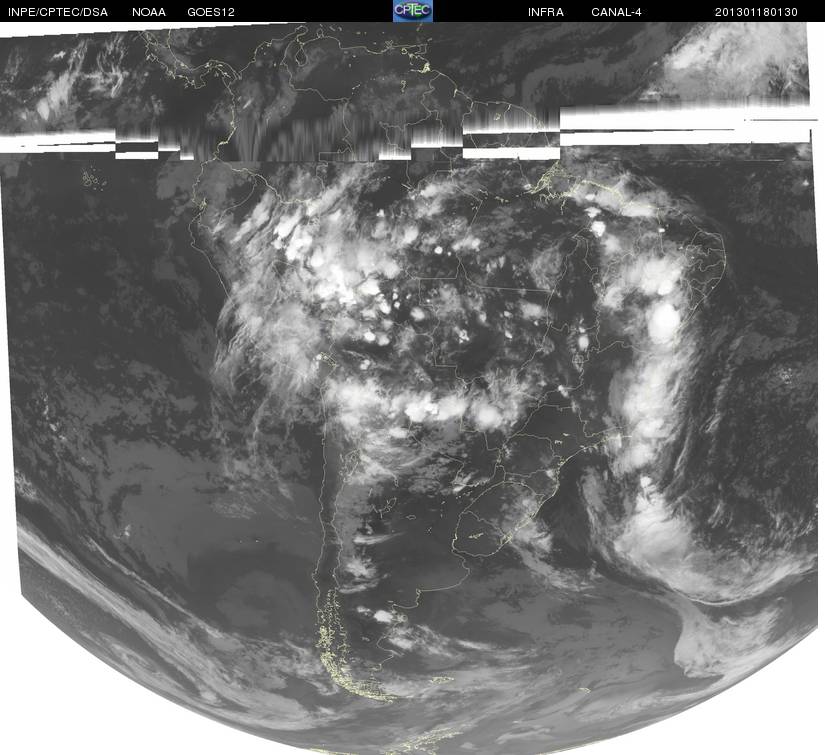Click the 201301180130 timestamp

[756, 12]
